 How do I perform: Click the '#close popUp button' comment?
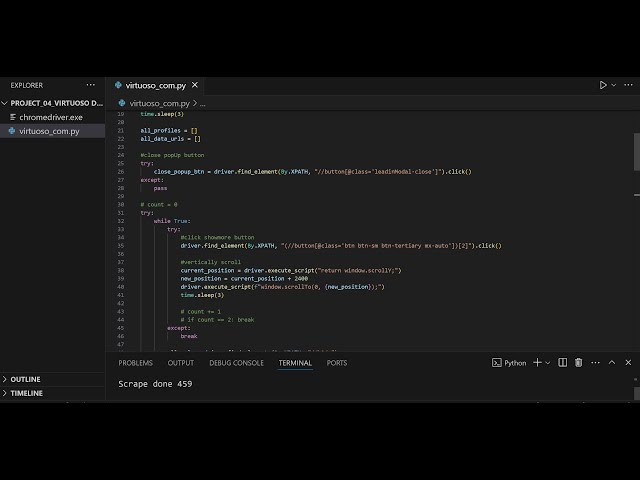(172, 155)
